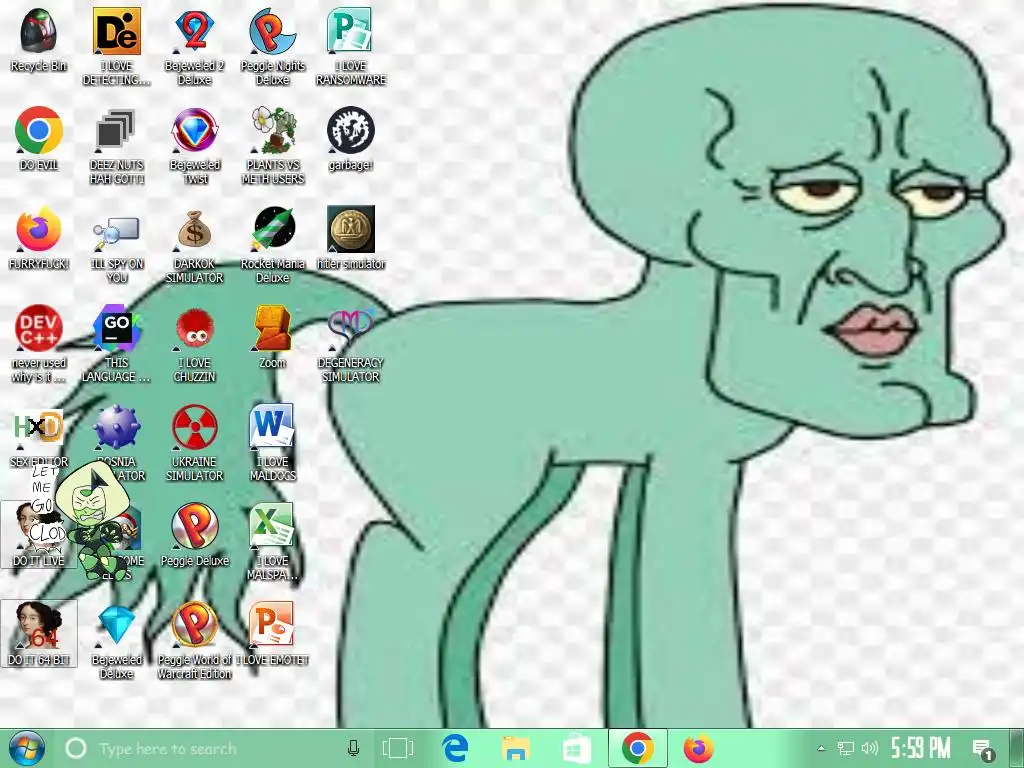The image size is (1024, 768).
Task: Open the Publisher 'I LOVE RANSOMWARE' shortcut
Action: [x=351, y=46]
